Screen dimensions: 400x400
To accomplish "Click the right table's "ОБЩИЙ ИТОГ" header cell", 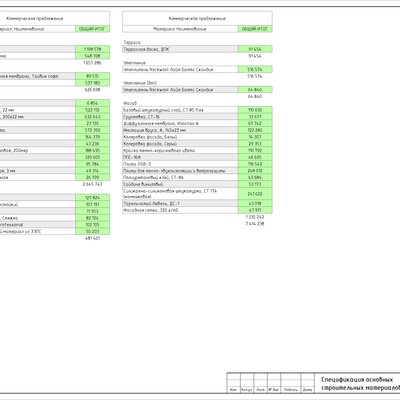I will [255, 29].
